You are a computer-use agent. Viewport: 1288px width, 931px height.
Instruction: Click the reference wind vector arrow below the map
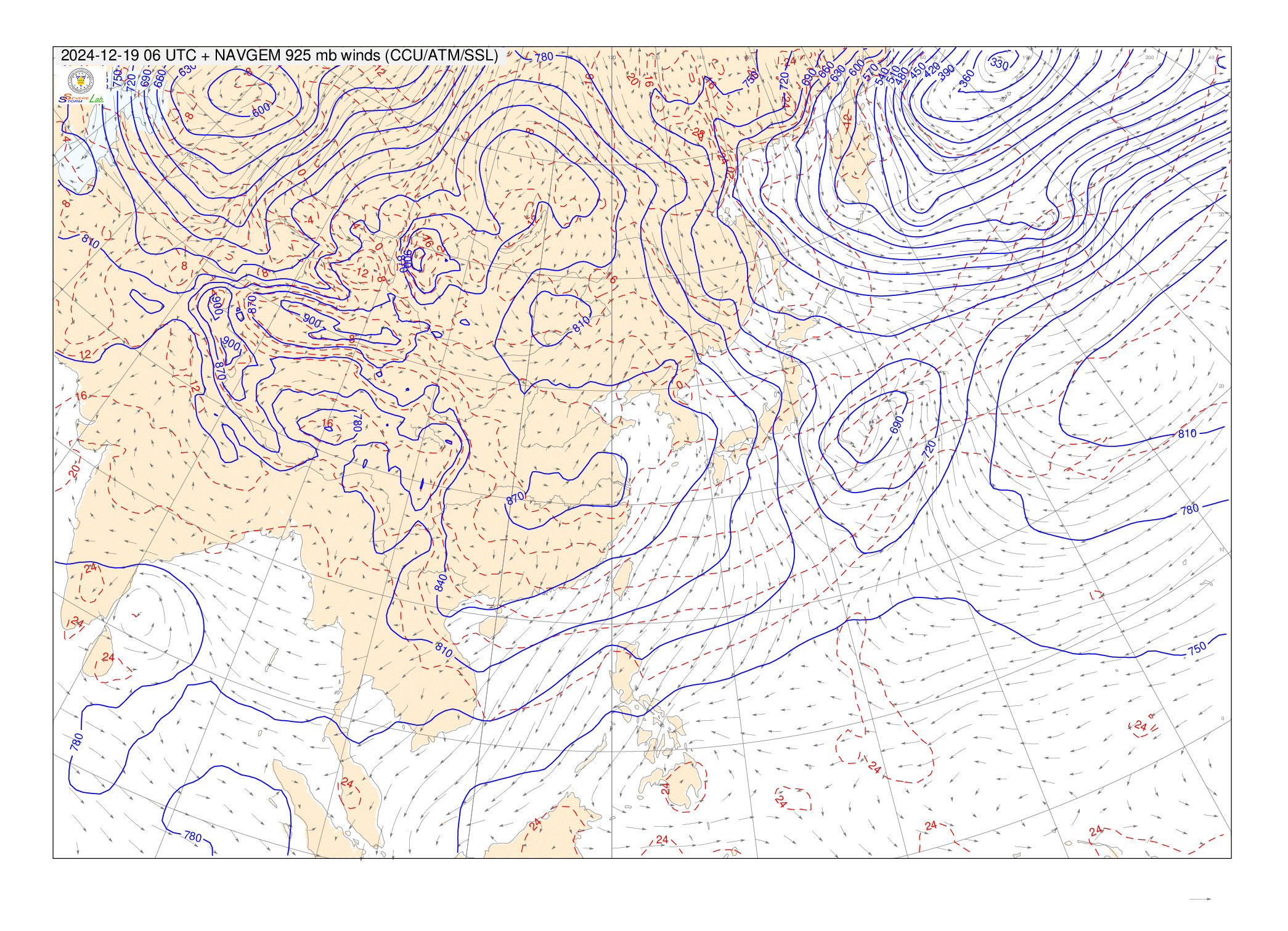tap(1200, 899)
